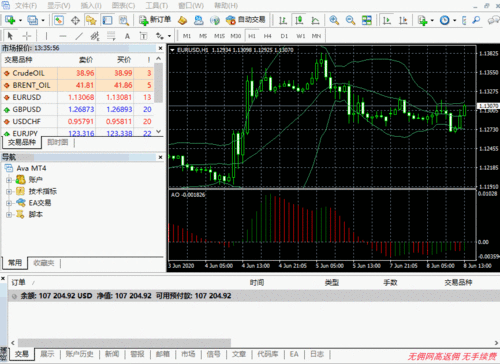Screen dimensions: 500x364
Task: Open the 工具(T) menu
Action: (x=156, y=6)
